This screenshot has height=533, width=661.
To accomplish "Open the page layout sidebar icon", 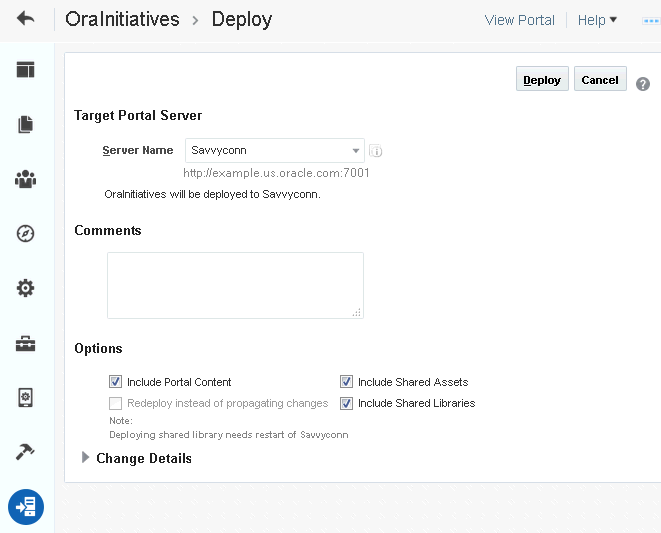I will point(25,70).
